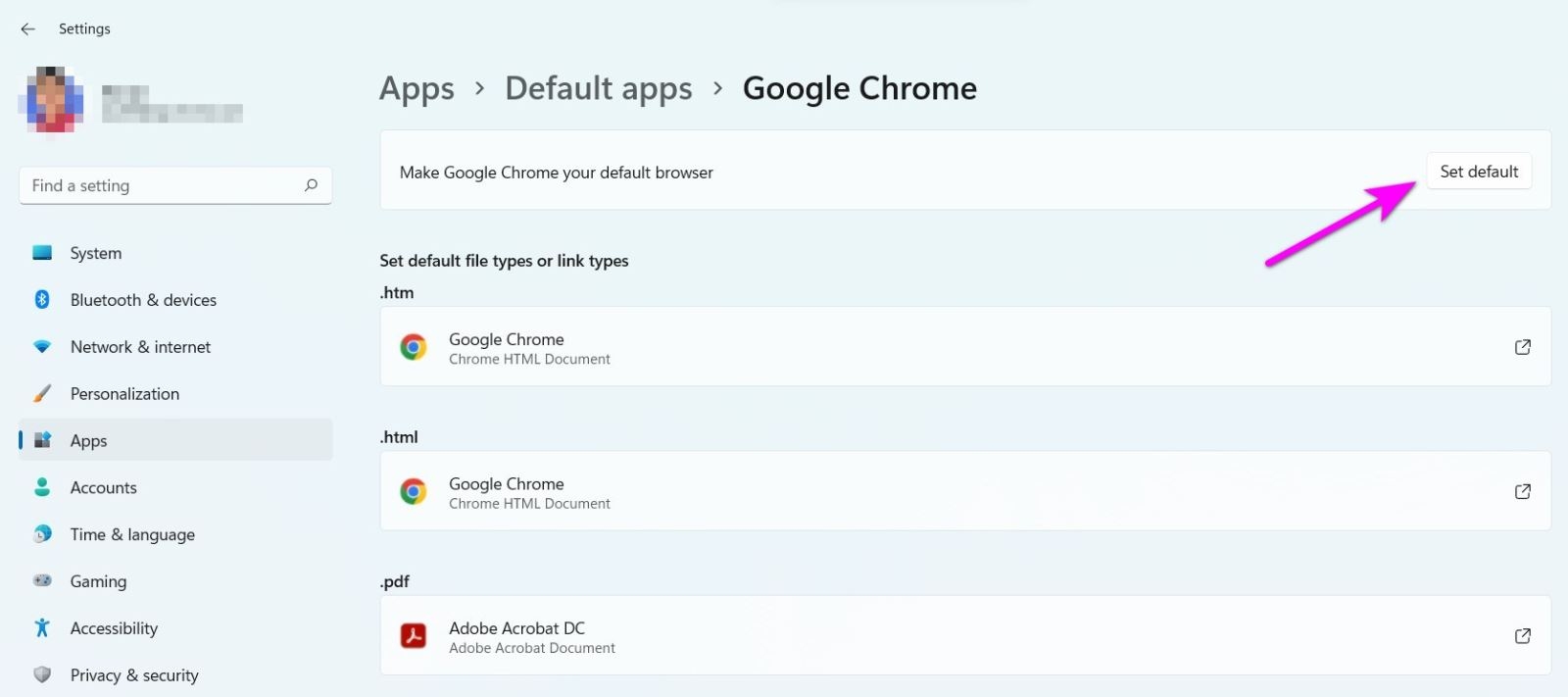Open external link icon for .pdf
Viewport: 1568px width, 697px height.
[1522, 636]
